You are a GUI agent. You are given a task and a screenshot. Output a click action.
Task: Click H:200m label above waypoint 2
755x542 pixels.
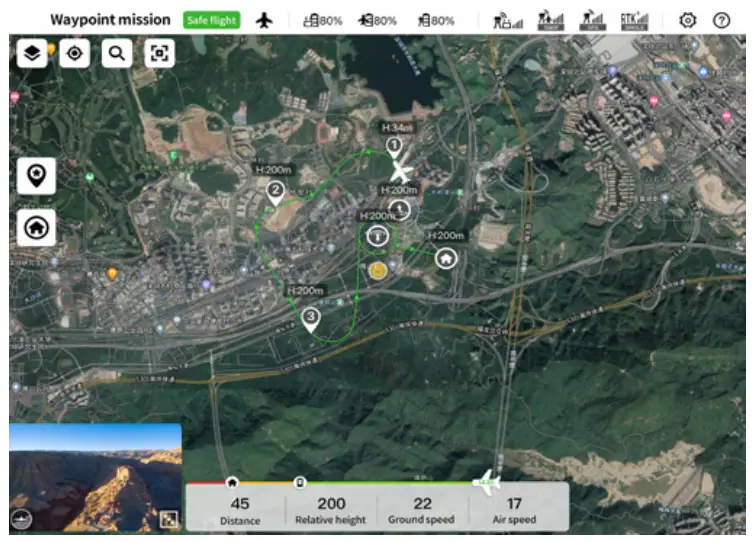click(273, 169)
